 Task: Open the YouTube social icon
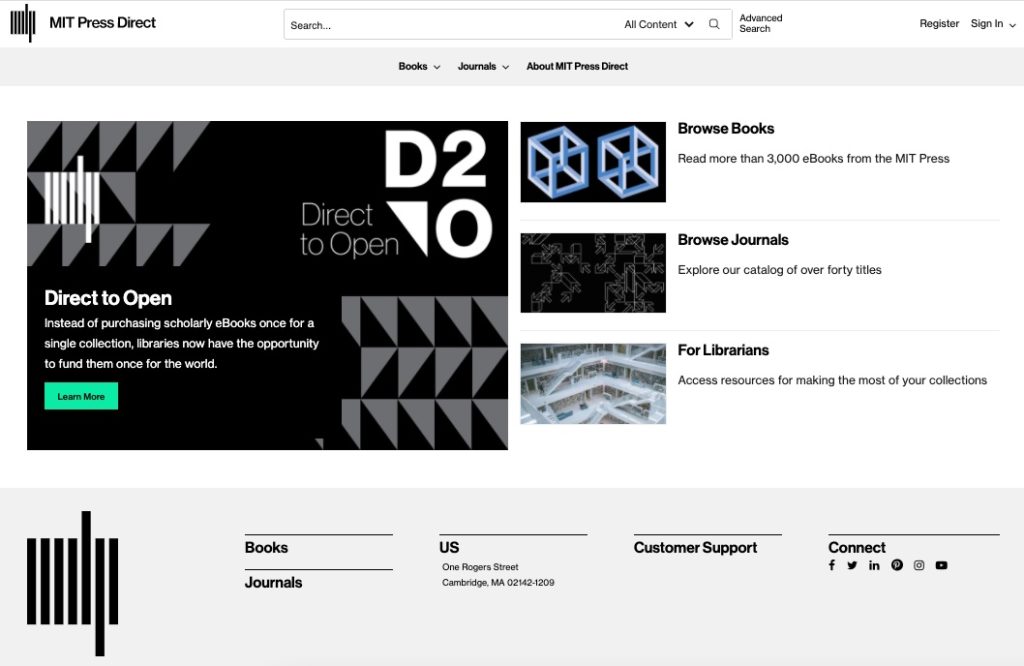(941, 565)
